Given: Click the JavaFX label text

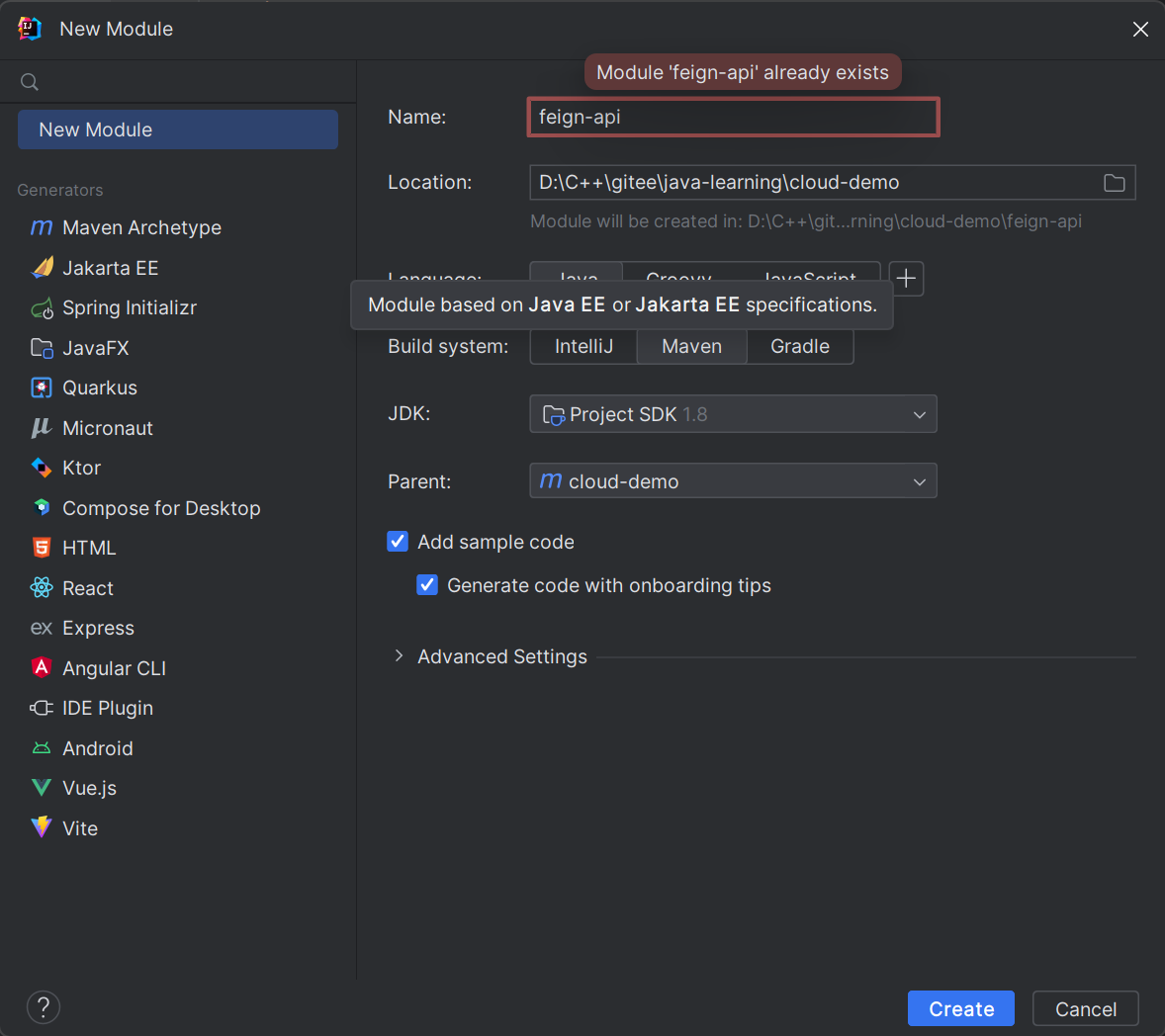Looking at the screenshot, I should (95, 348).
